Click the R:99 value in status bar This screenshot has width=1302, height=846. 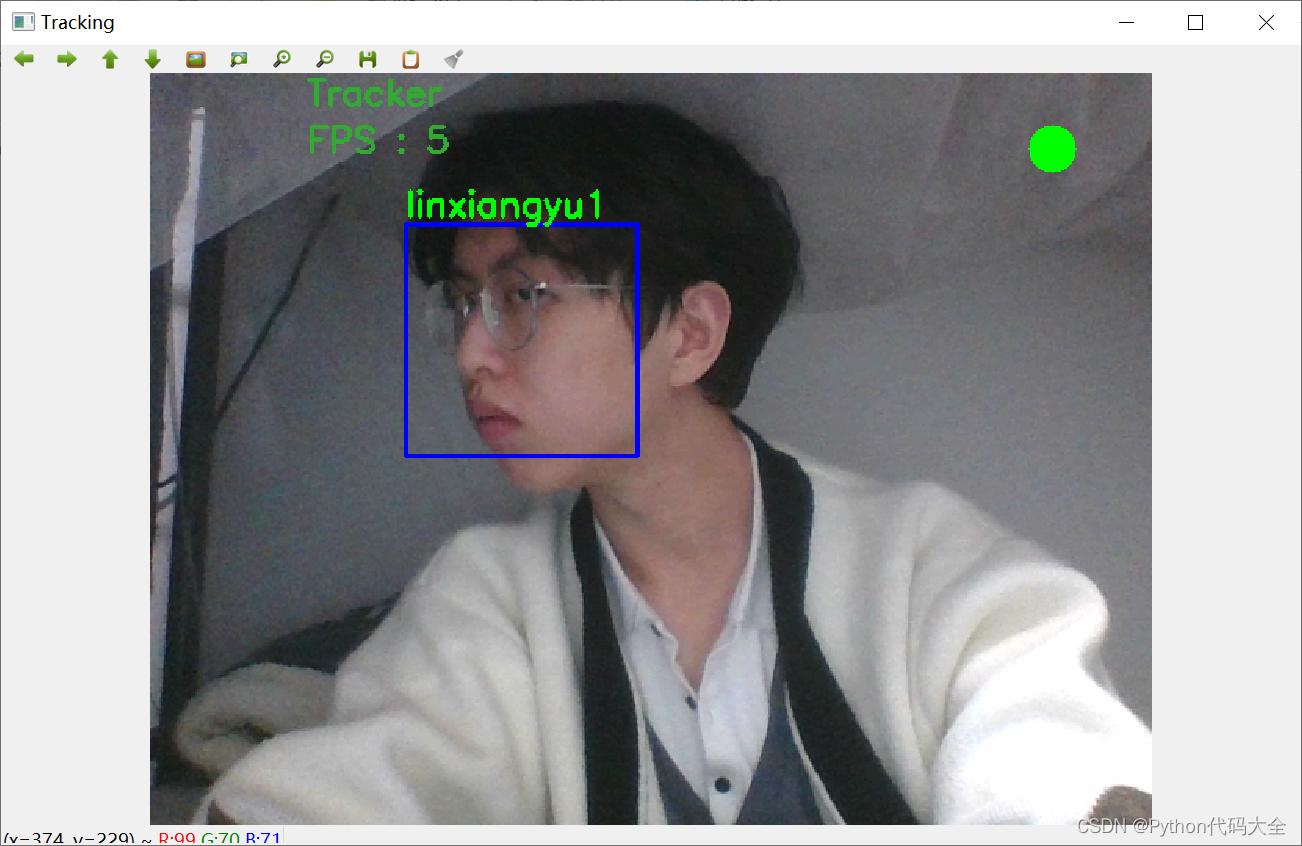point(177,838)
